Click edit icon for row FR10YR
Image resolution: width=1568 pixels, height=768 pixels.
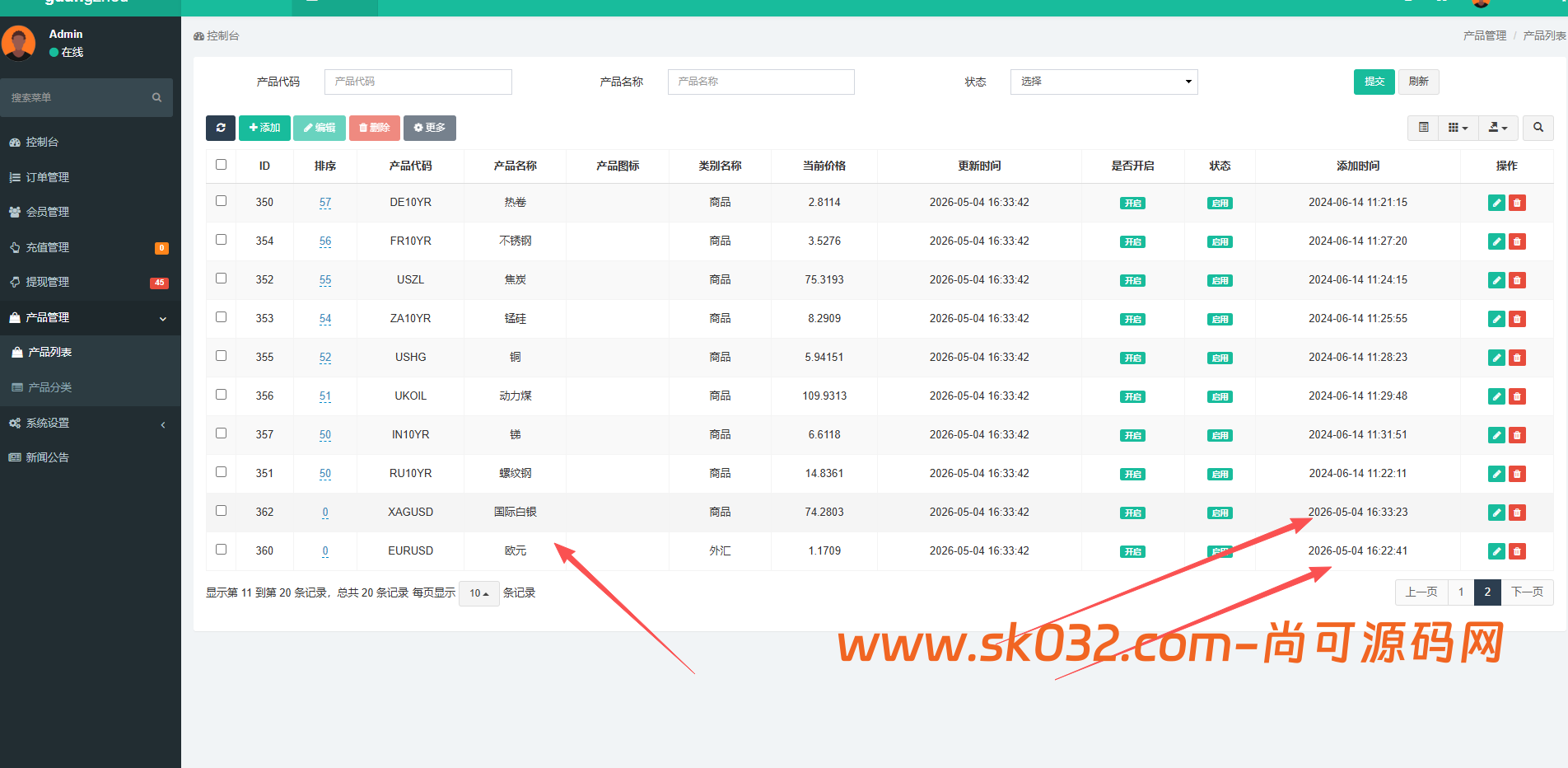click(1497, 241)
